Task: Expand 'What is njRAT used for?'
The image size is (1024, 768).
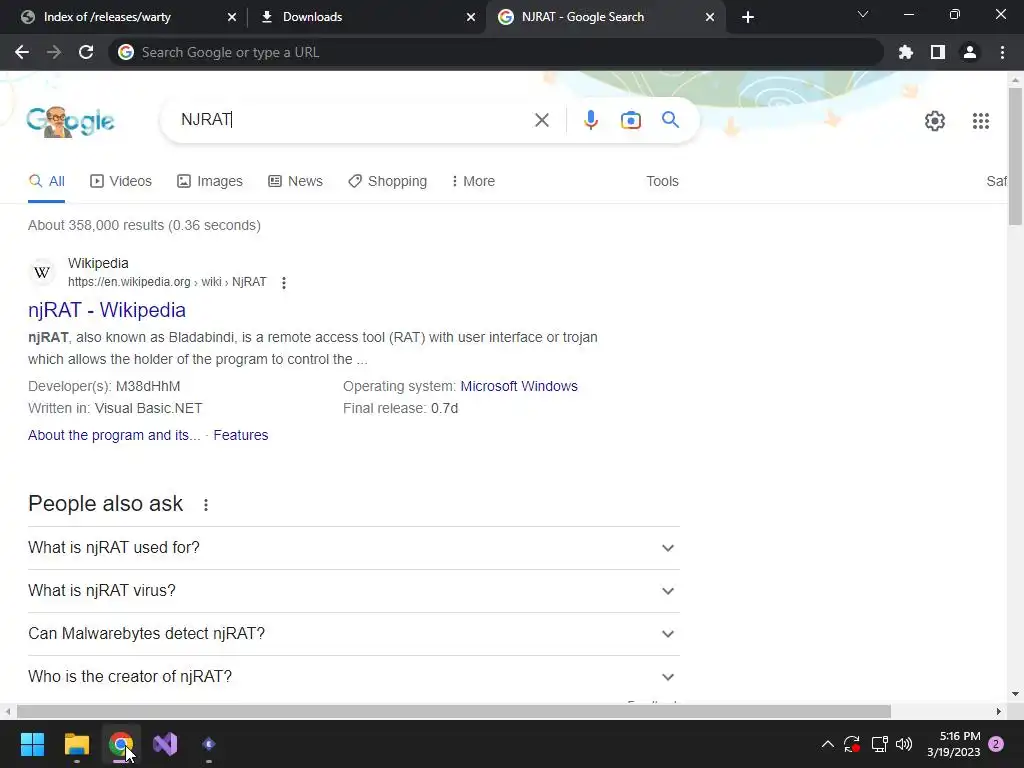Action: pos(353,548)
